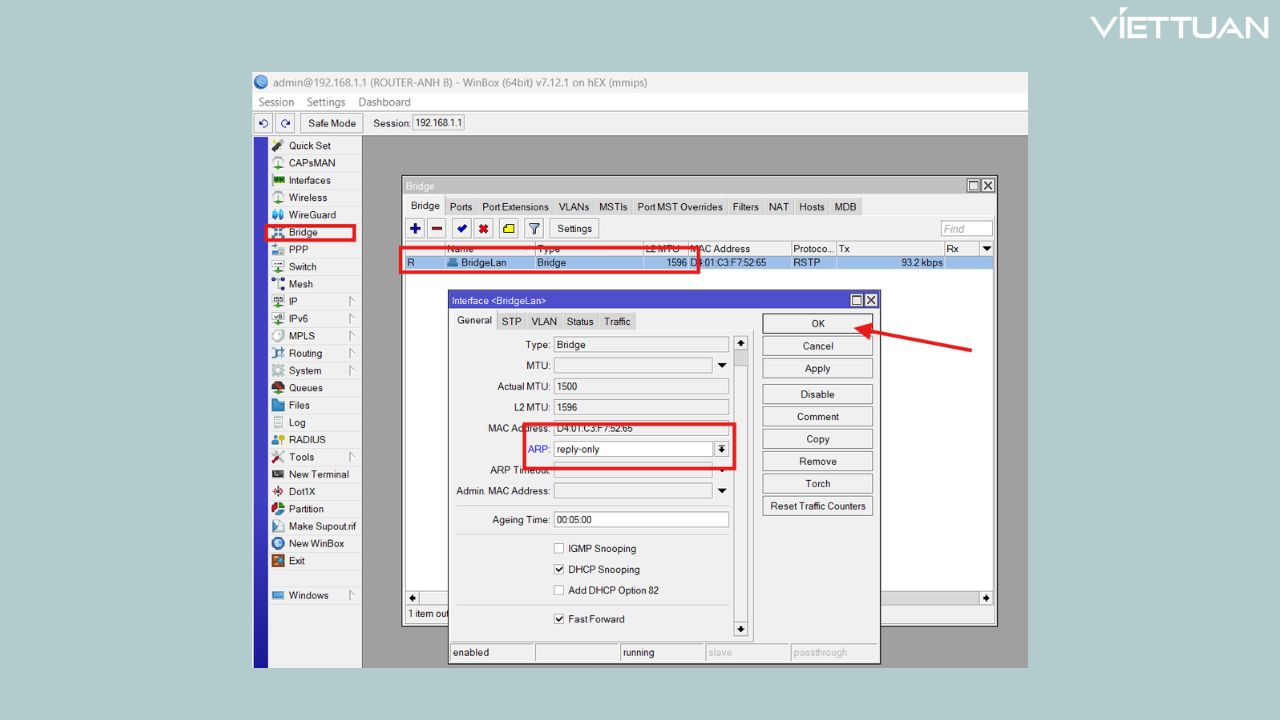
Task: Open ARP mode dropdown
Action: [721, 450]
